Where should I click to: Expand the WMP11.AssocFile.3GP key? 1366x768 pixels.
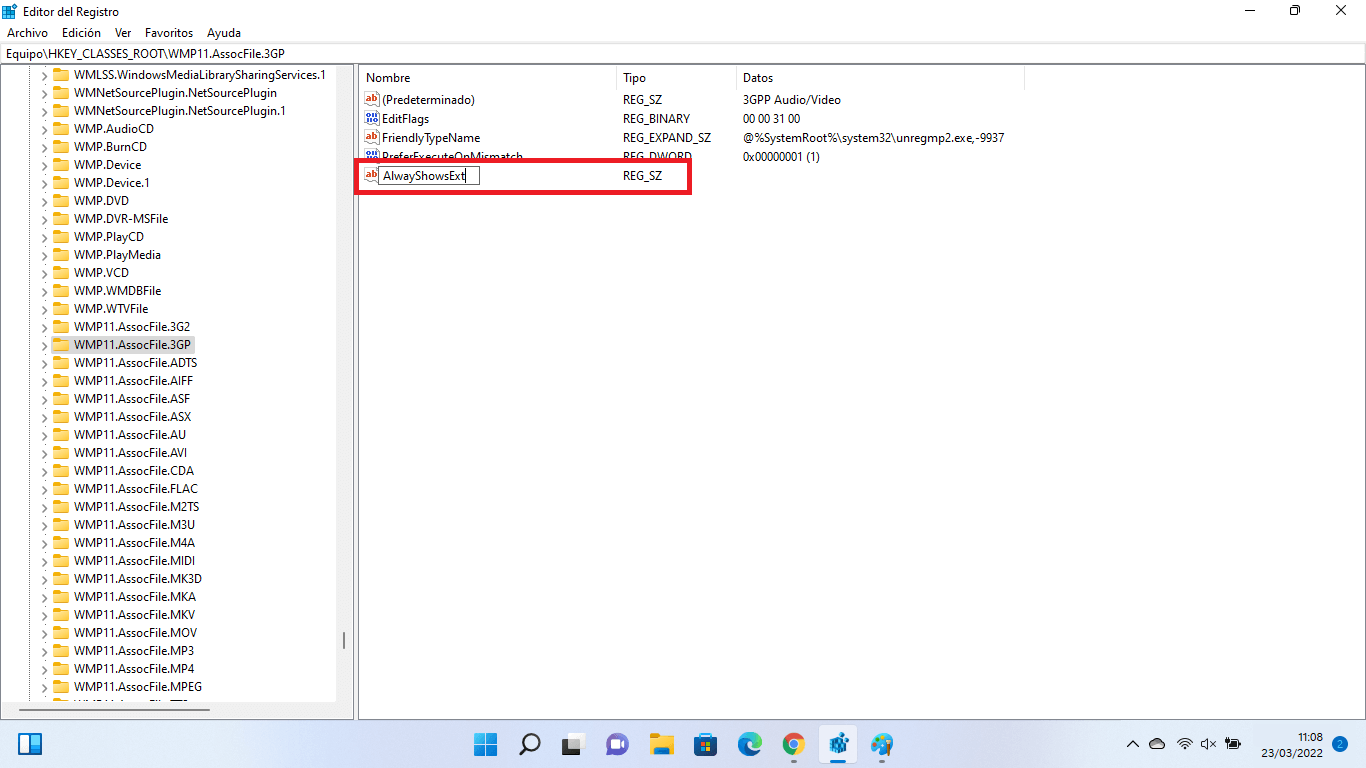44,345
